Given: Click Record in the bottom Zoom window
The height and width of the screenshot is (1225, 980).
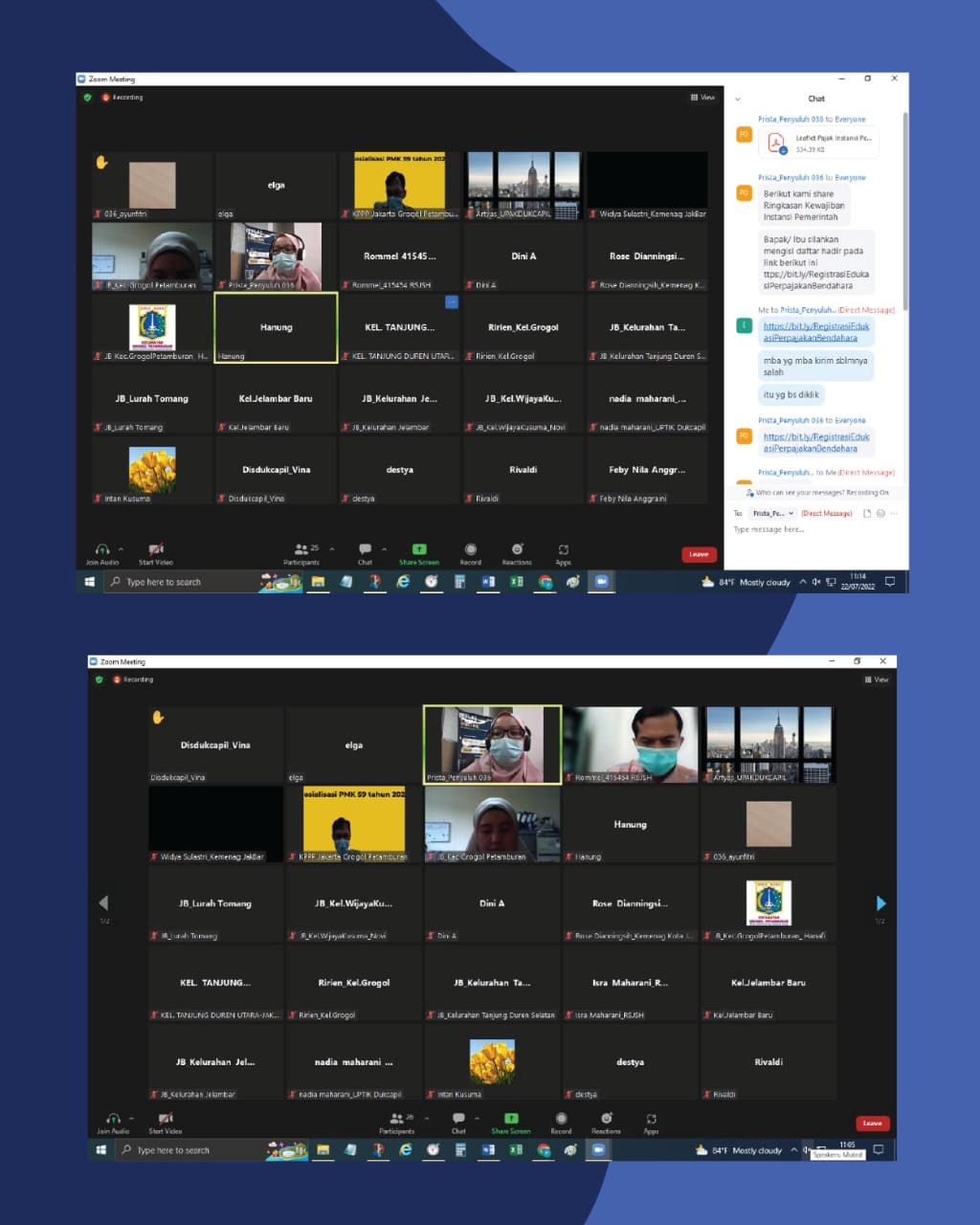Looking at the screenshot, I should 561,1122.
